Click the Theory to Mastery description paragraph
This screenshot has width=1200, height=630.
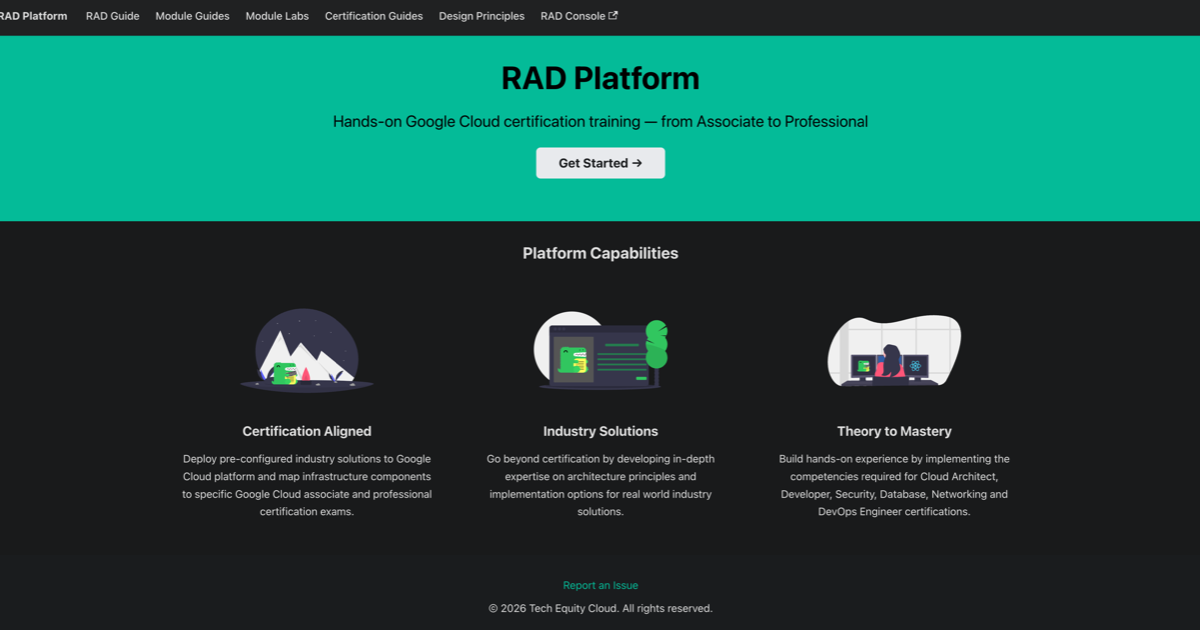[x=894, y=485]
